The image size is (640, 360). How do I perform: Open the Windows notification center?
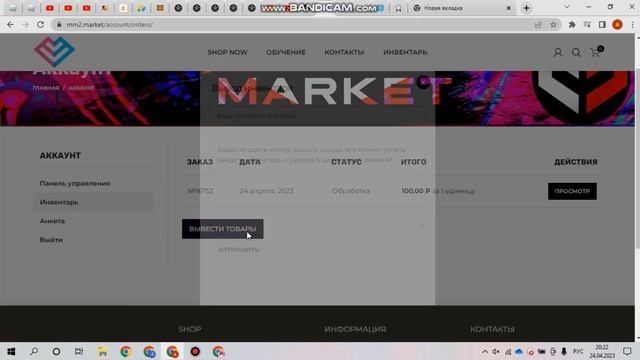coord(627,351)
